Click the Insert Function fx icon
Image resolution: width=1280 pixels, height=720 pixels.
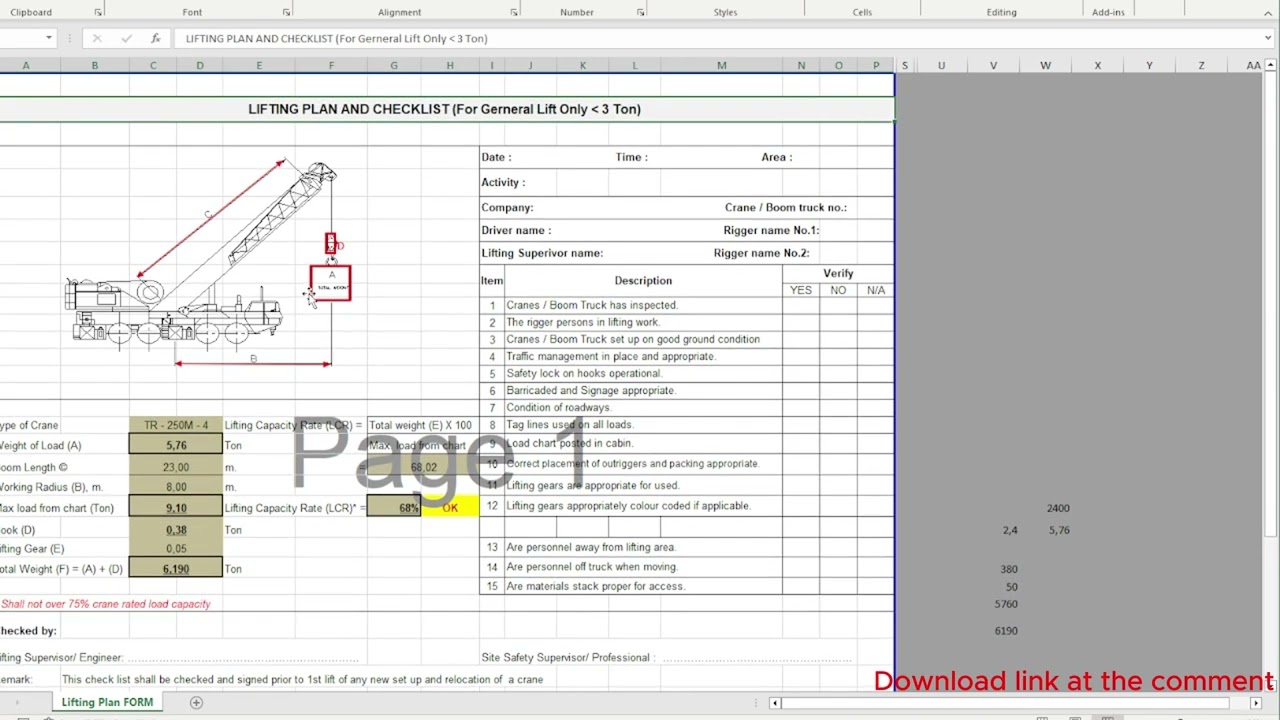coord(155,38)
